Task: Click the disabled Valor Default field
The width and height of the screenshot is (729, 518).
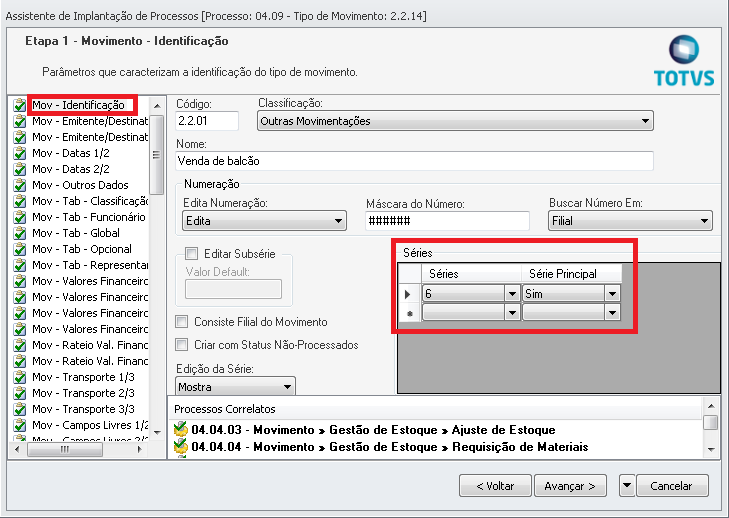Action: coord(233,289)
